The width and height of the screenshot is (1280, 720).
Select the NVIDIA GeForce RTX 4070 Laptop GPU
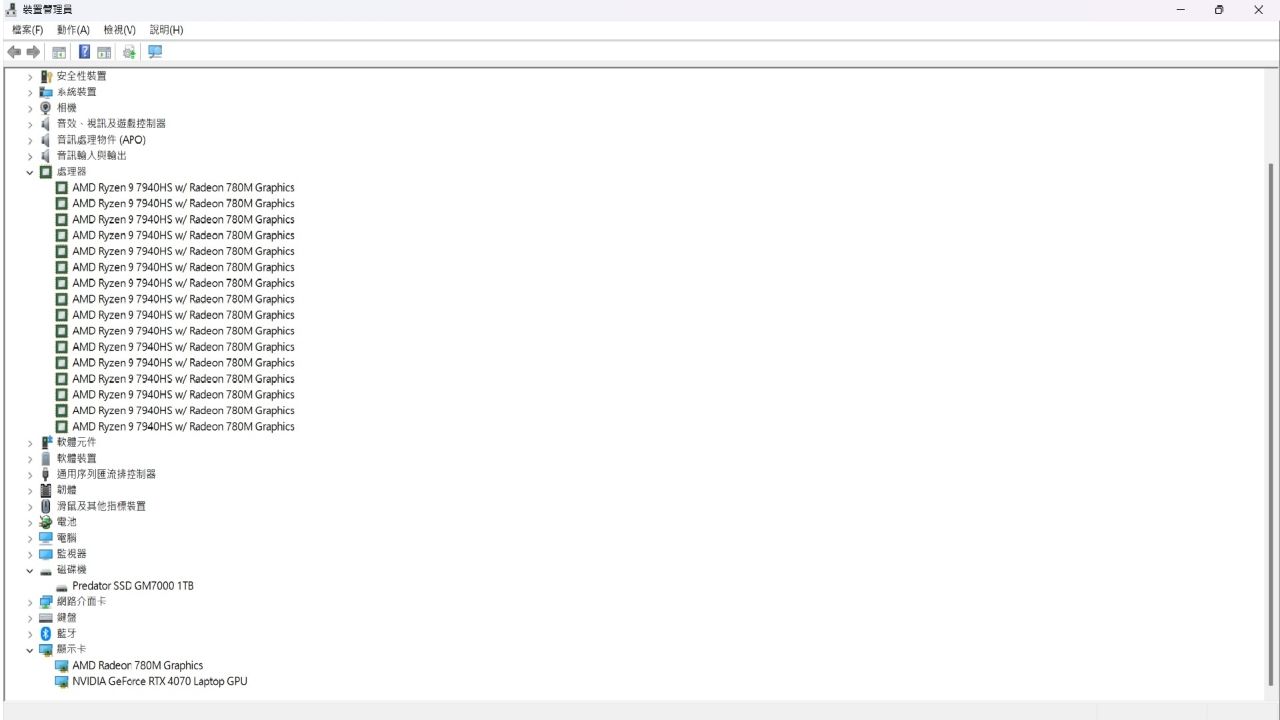(x=160, y=681)
